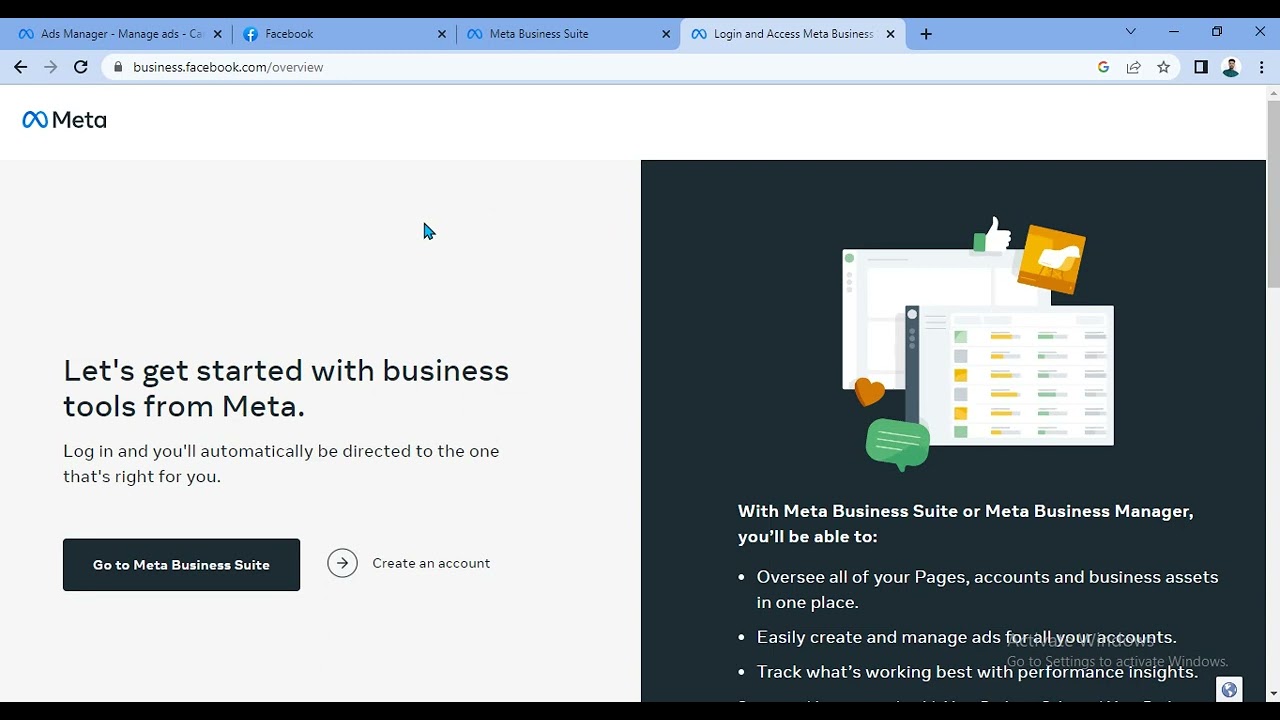Click the page vertical scrollbar
Screen dimensions: 1280x720
pyautogui.click(x=1273, y=193)
